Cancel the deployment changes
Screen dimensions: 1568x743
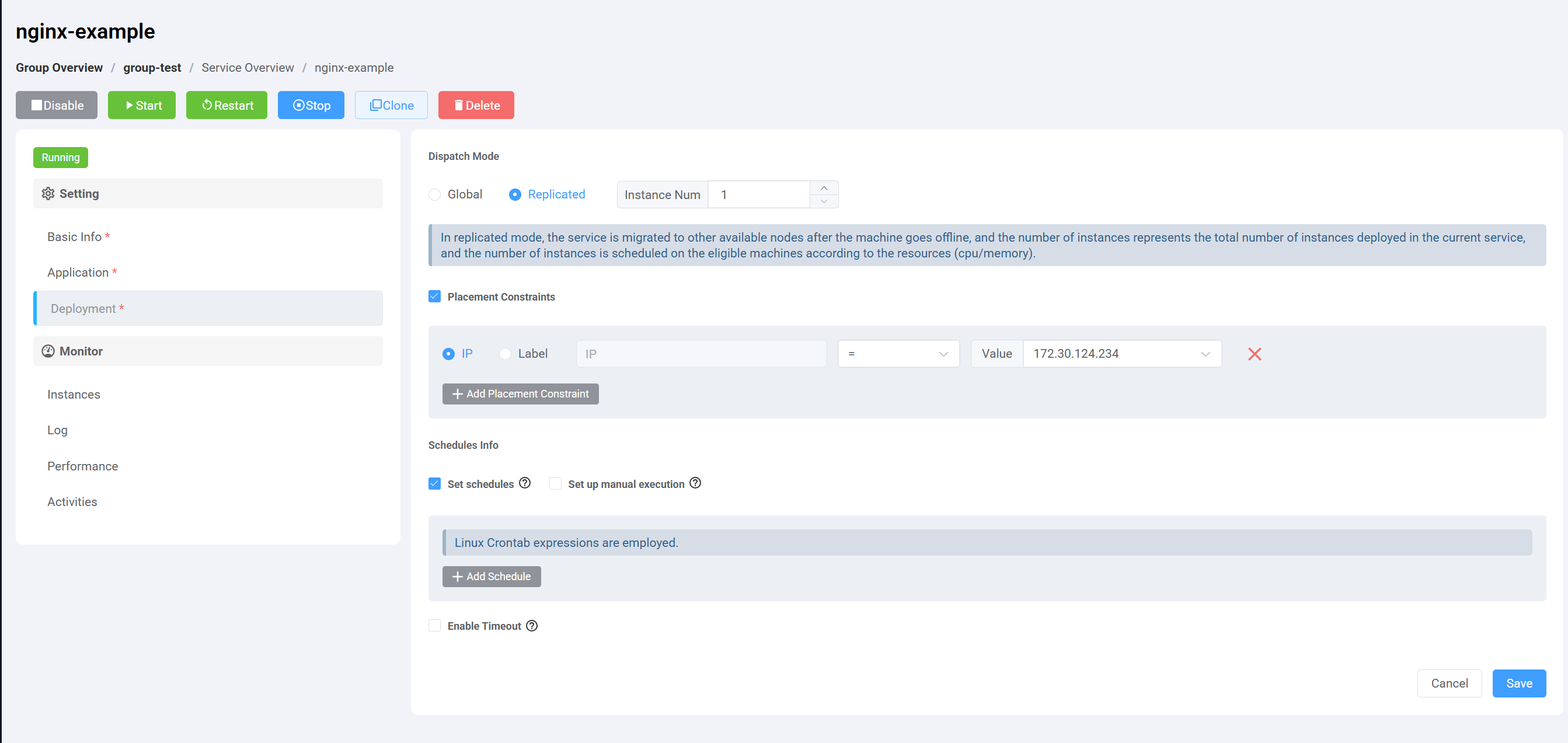point(1449,683)
